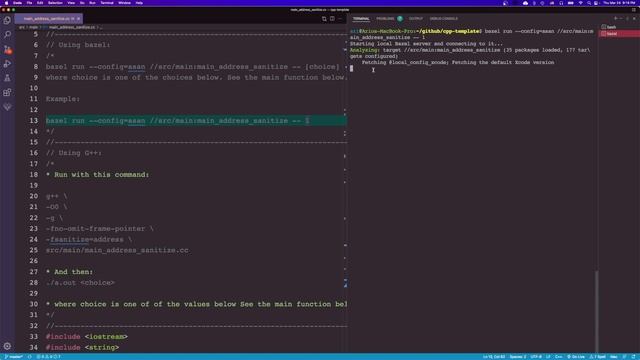640x360 pixels.
Task: Open the Run and Debug view
Action: coord(7,63)
